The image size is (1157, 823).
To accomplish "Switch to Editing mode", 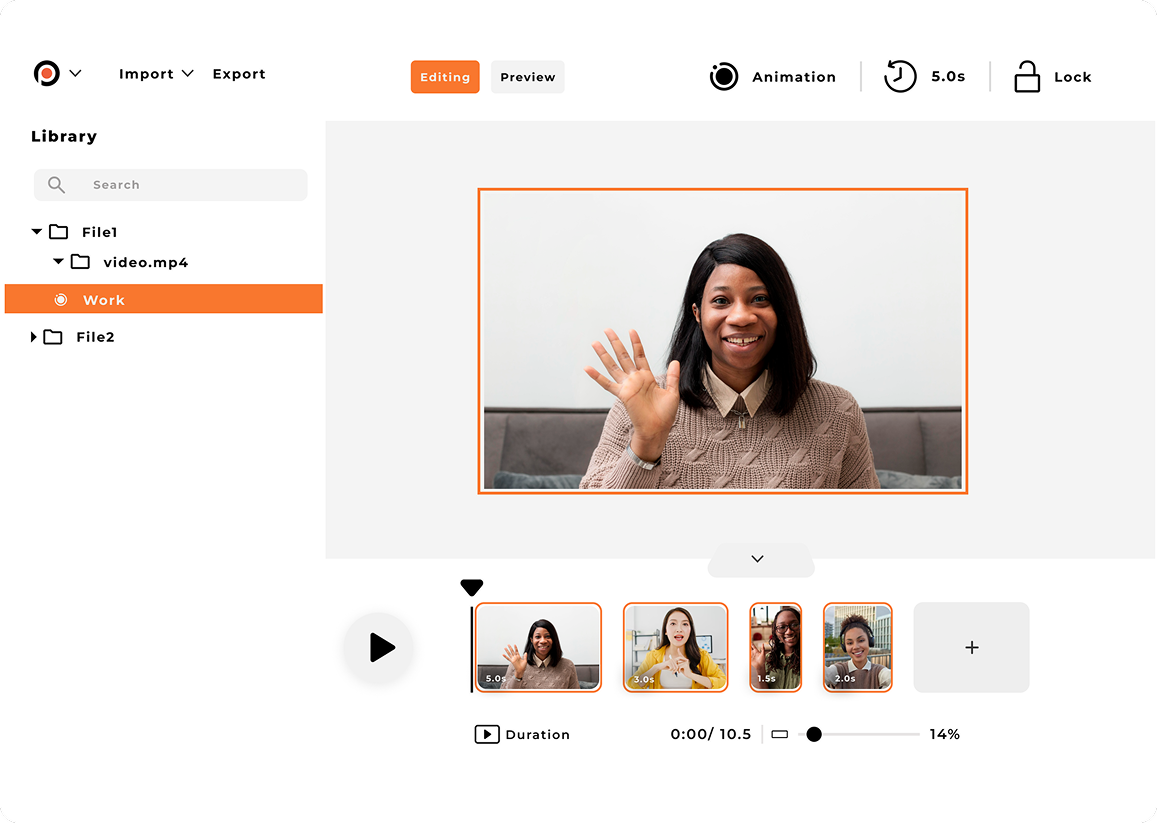I will pos(445,77).
